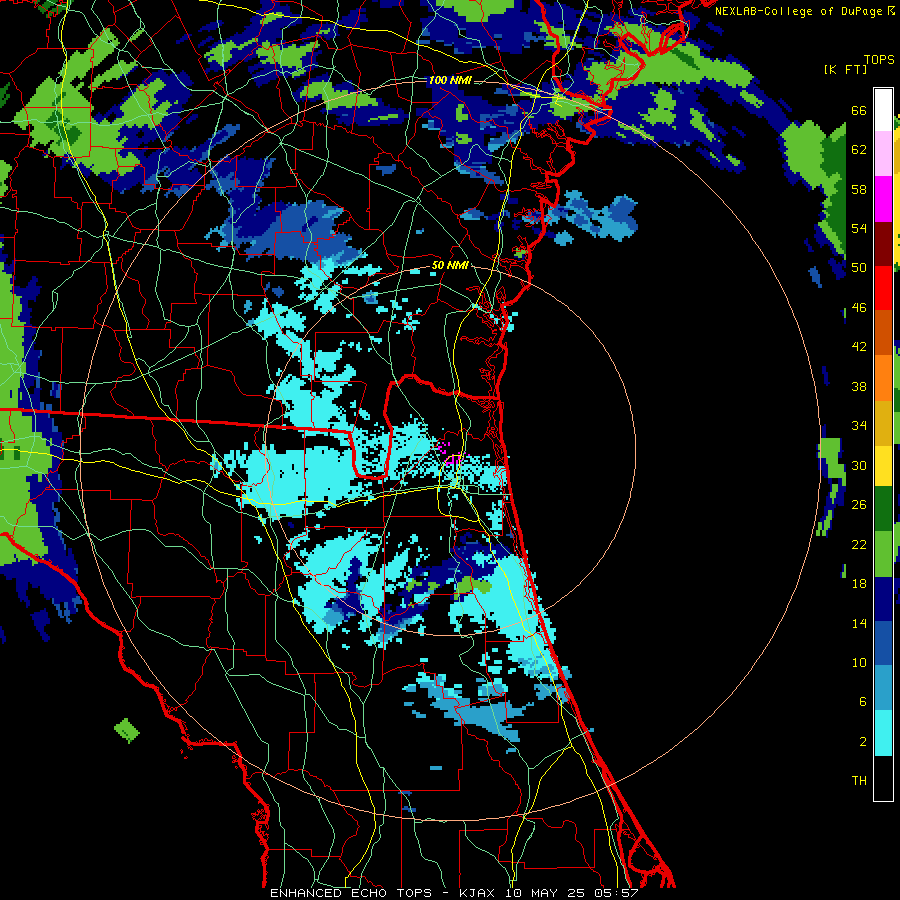This screenshot has height=900, width=900.
Task: Click the 'KJAX' station identifier in the caption
Action: pos(479,893)
